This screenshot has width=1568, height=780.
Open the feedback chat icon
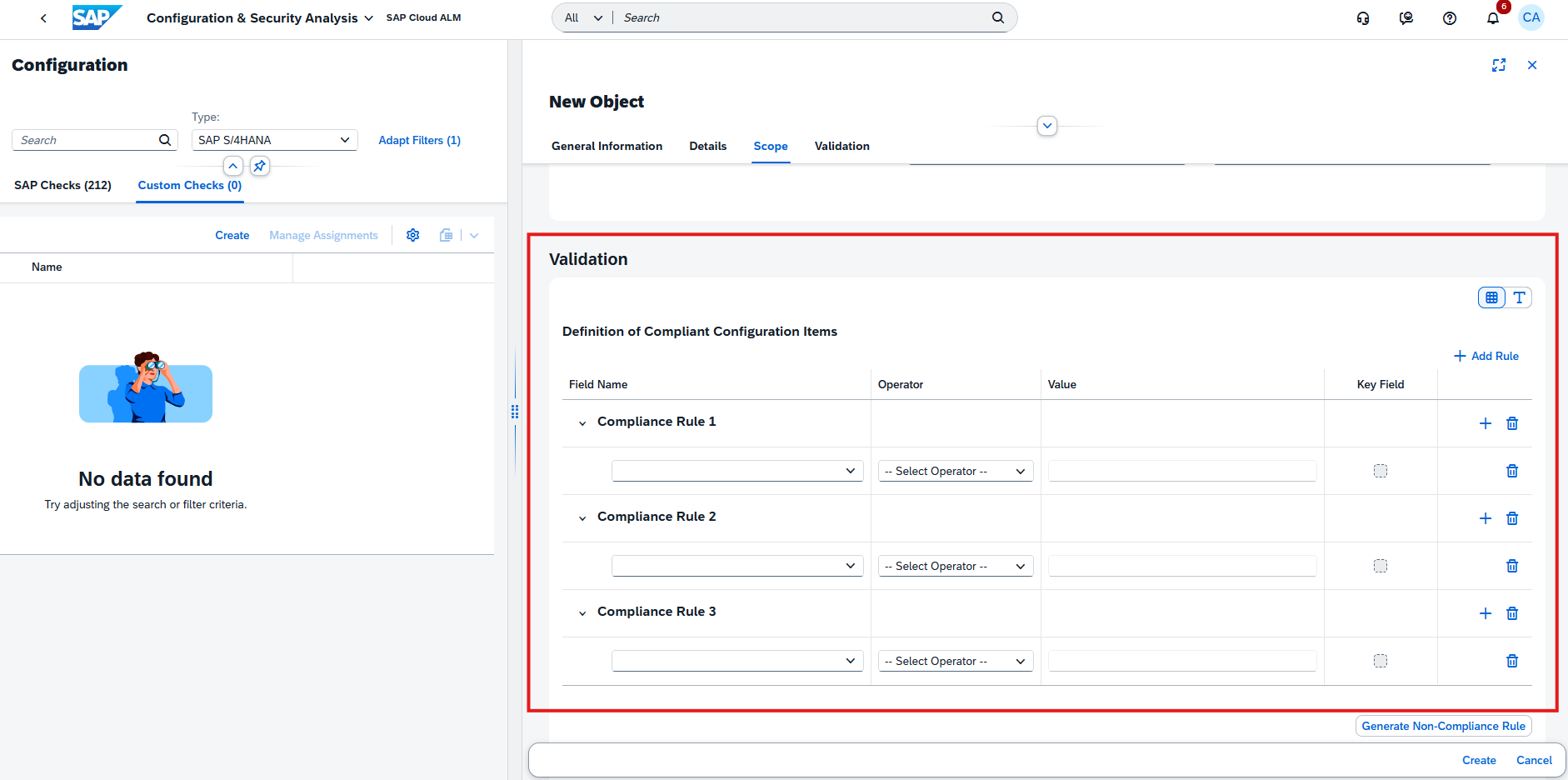point(1406,17)
